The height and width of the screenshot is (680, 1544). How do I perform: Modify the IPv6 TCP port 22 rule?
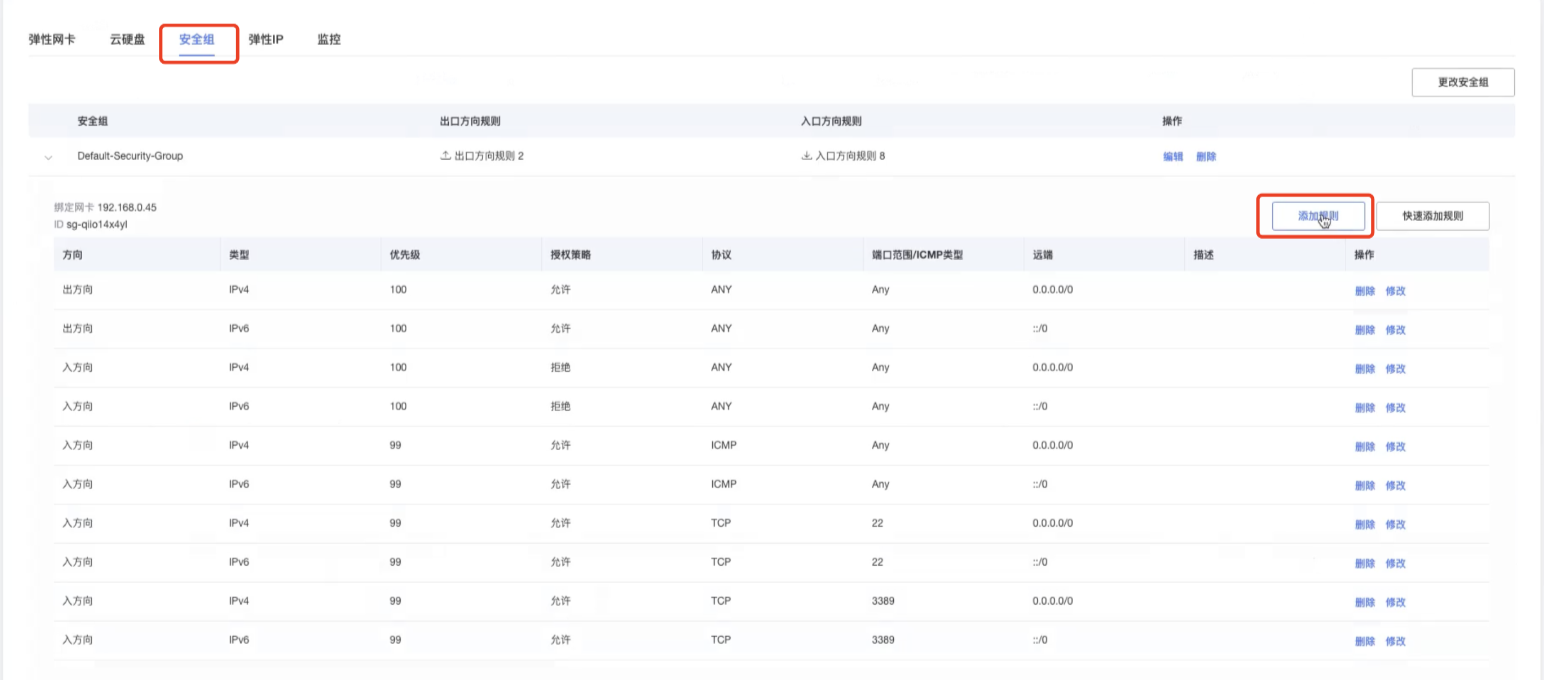[1396, 564]
